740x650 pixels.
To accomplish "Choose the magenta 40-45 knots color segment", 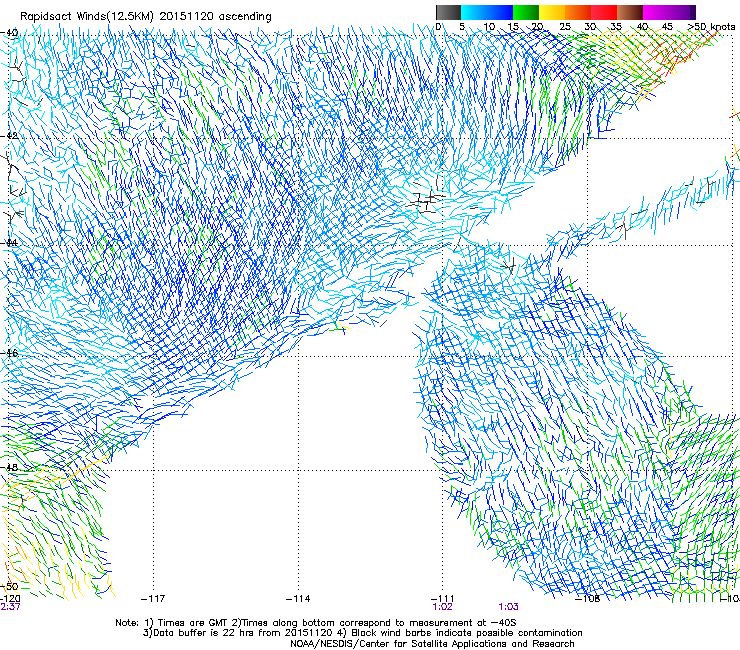I will tap(656, 12).
